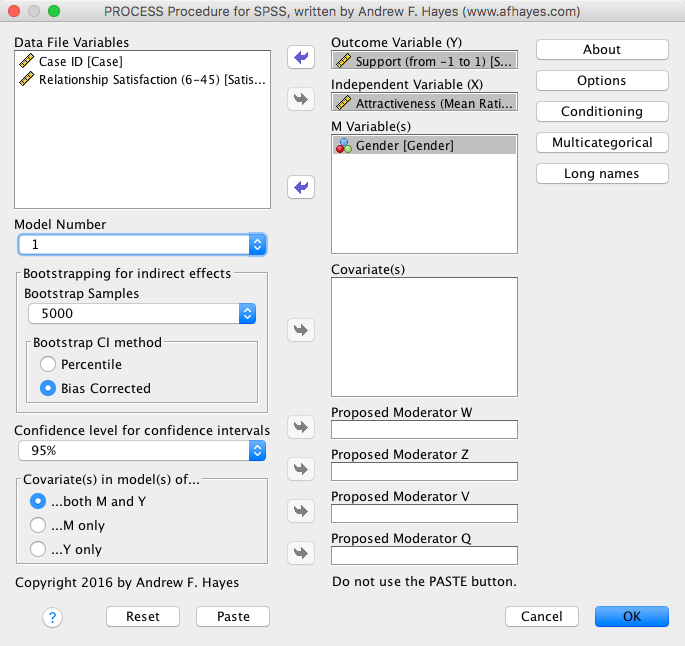Click the arrow button beside Independent Variable (X)
This screenshot has width=685, height=646.
pyautogui.click(x=300, y=99)
